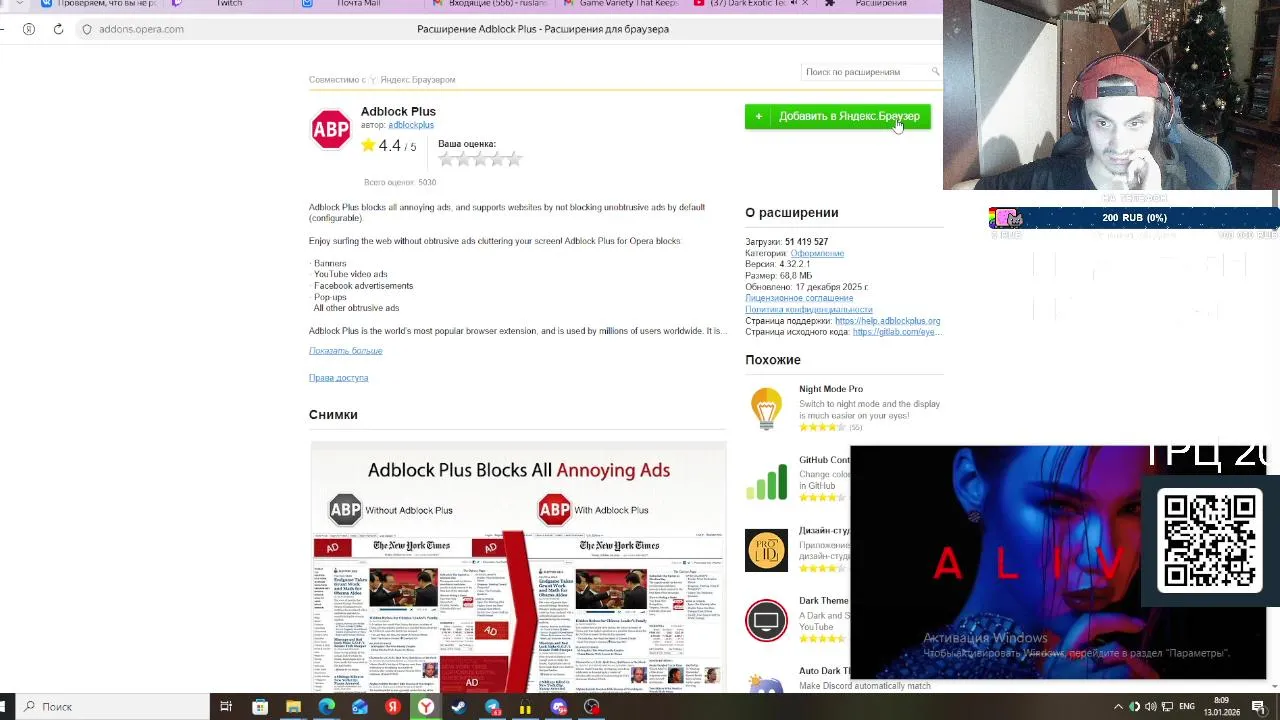This screenshot has height=720, width=1280.
Task: Click the Adblock Plus extension title
Action: coord(398,111)
